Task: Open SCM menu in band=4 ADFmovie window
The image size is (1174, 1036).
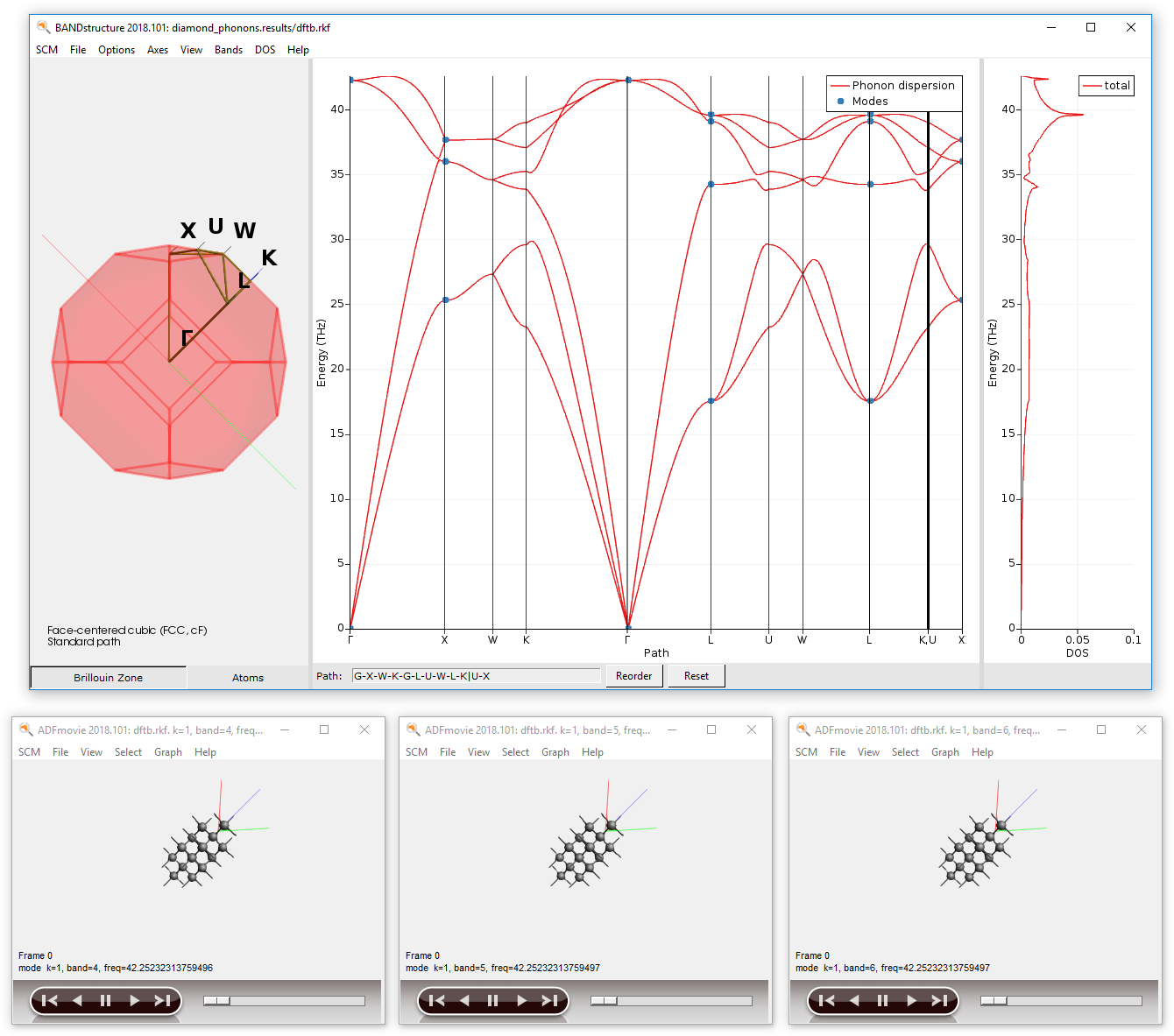Action: [29, 752]
